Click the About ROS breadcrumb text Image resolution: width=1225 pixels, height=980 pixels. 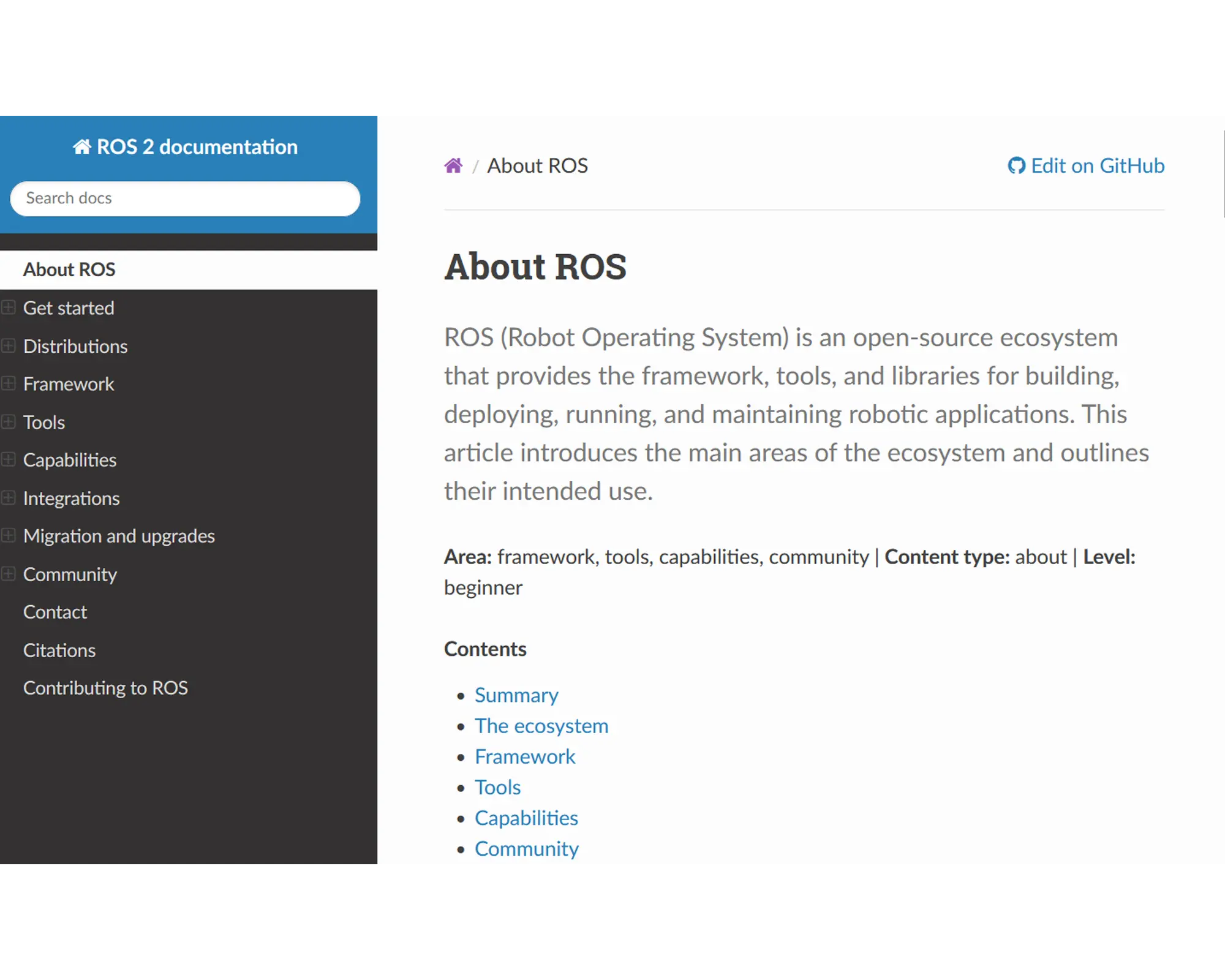(x=537, y=166)
